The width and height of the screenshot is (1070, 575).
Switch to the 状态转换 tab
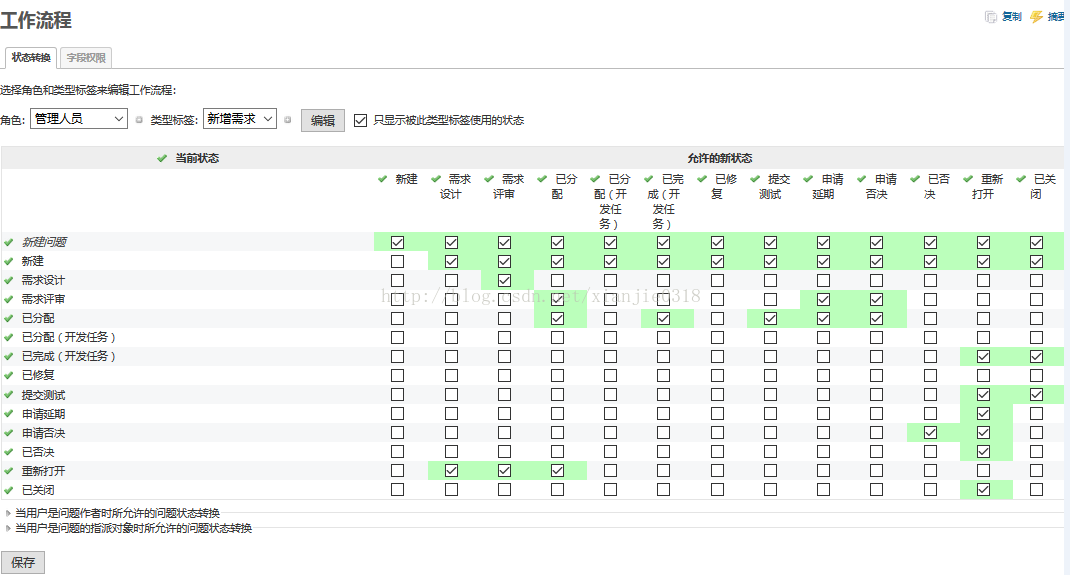(31, 58)
